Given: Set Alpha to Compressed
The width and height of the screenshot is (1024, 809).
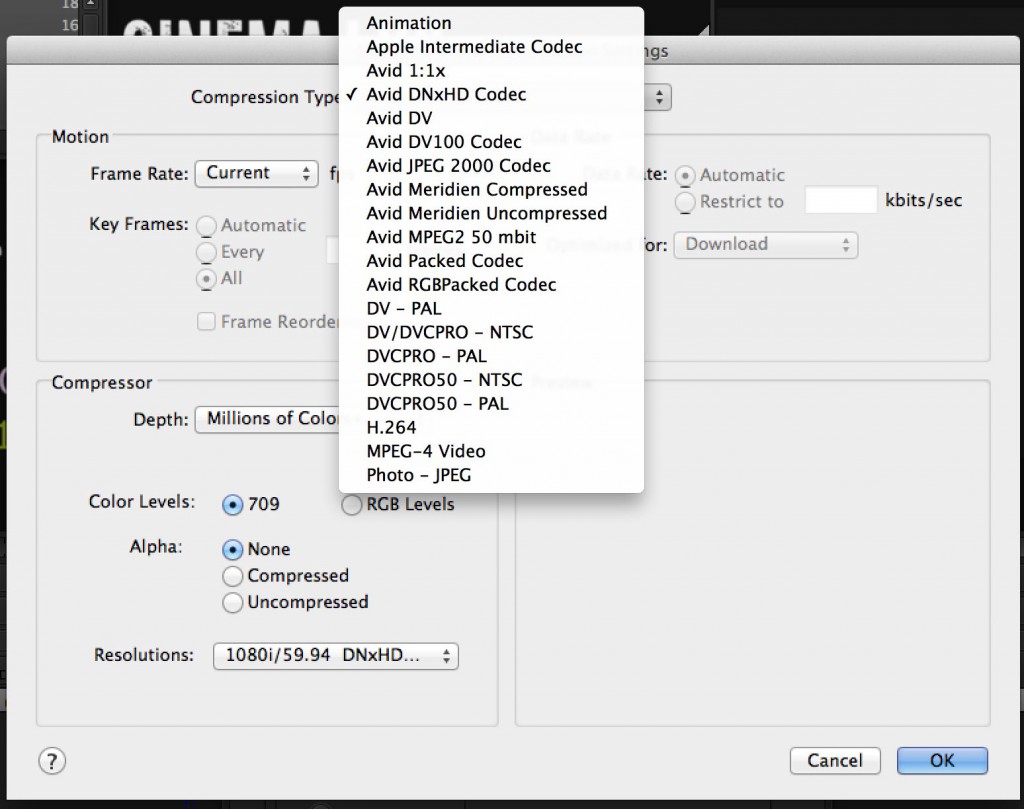Looking at the screenshot, I should coord(232,576).
